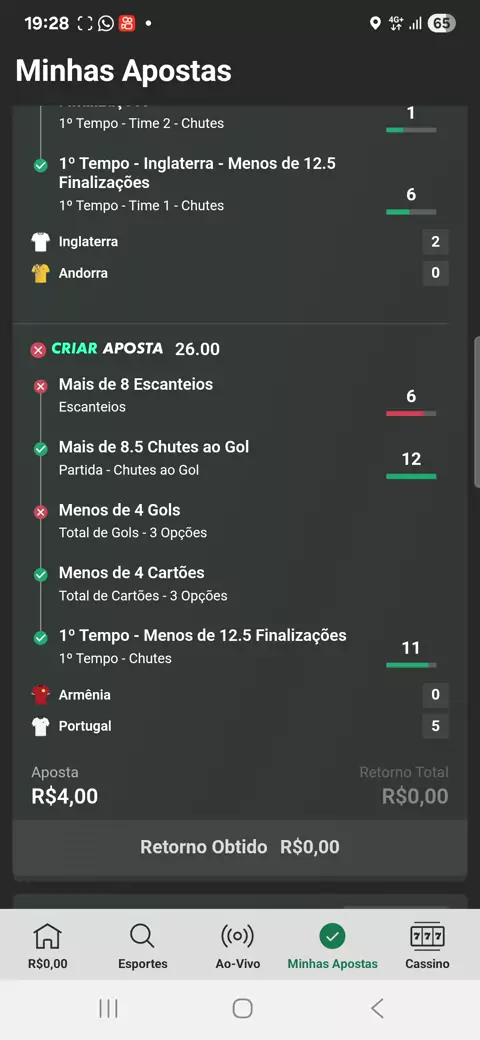Tap the Armênia red jersey icon

[40, 695]
